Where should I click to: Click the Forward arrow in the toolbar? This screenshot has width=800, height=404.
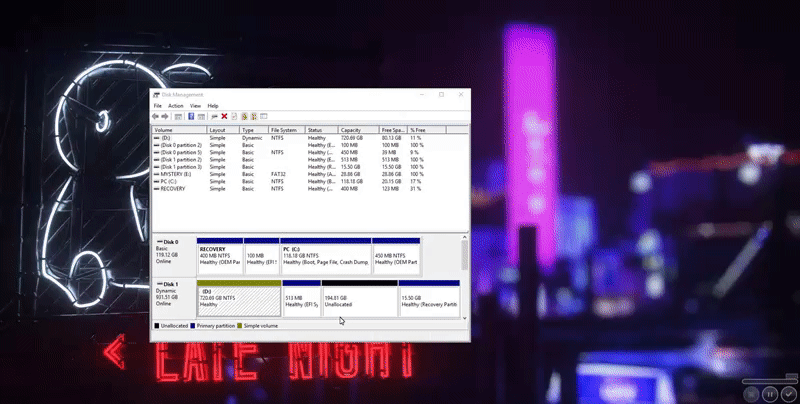(165, 116)
